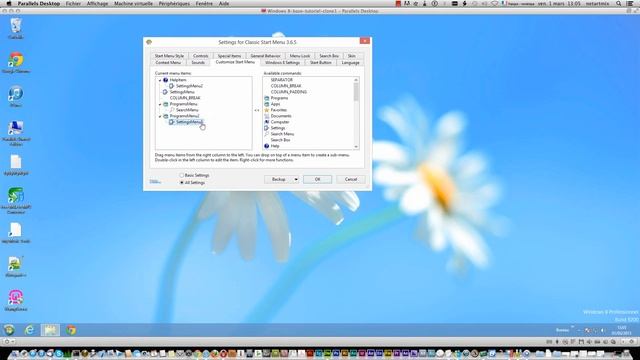Switch to the Start Button tab
Screen dimensions: 640x360
(x=321, y=63)
